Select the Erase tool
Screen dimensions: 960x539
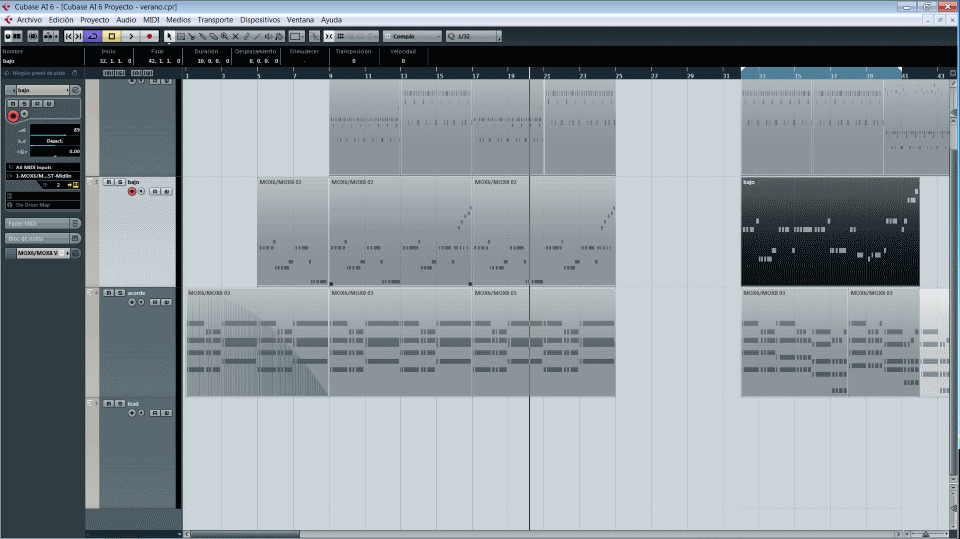[214, 37]
